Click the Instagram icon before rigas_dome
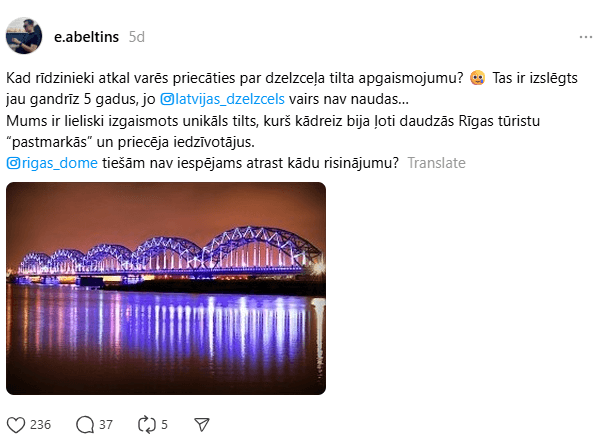Viewport: 609px width, 444px height. click(x=13, y=163)
